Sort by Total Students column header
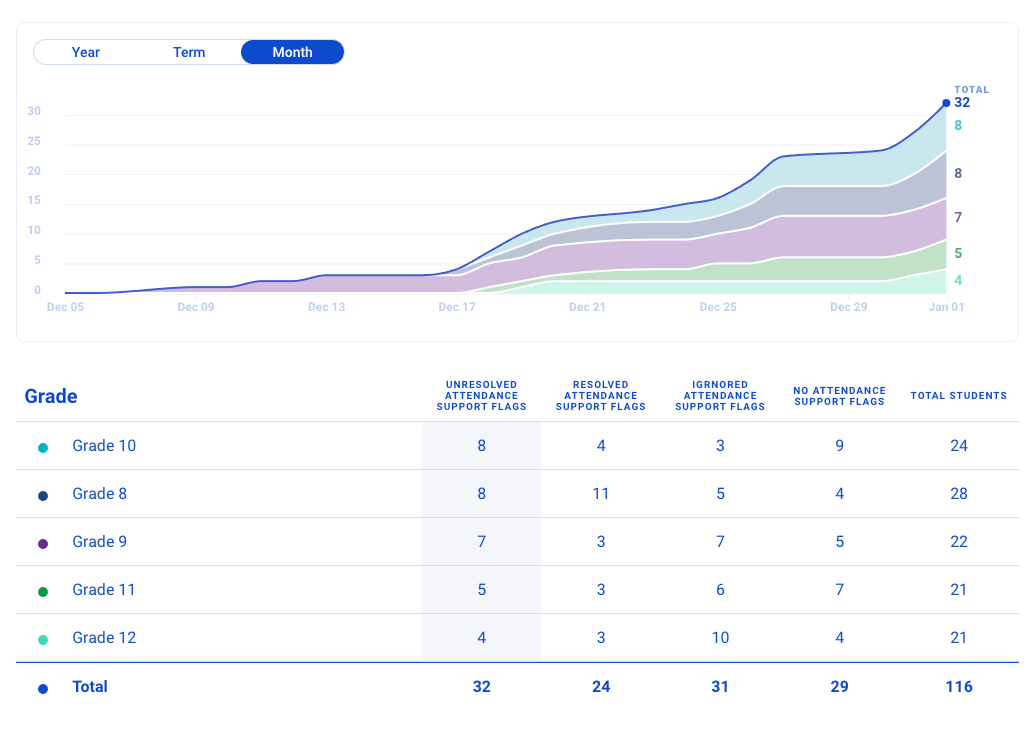 coord(959,396)
